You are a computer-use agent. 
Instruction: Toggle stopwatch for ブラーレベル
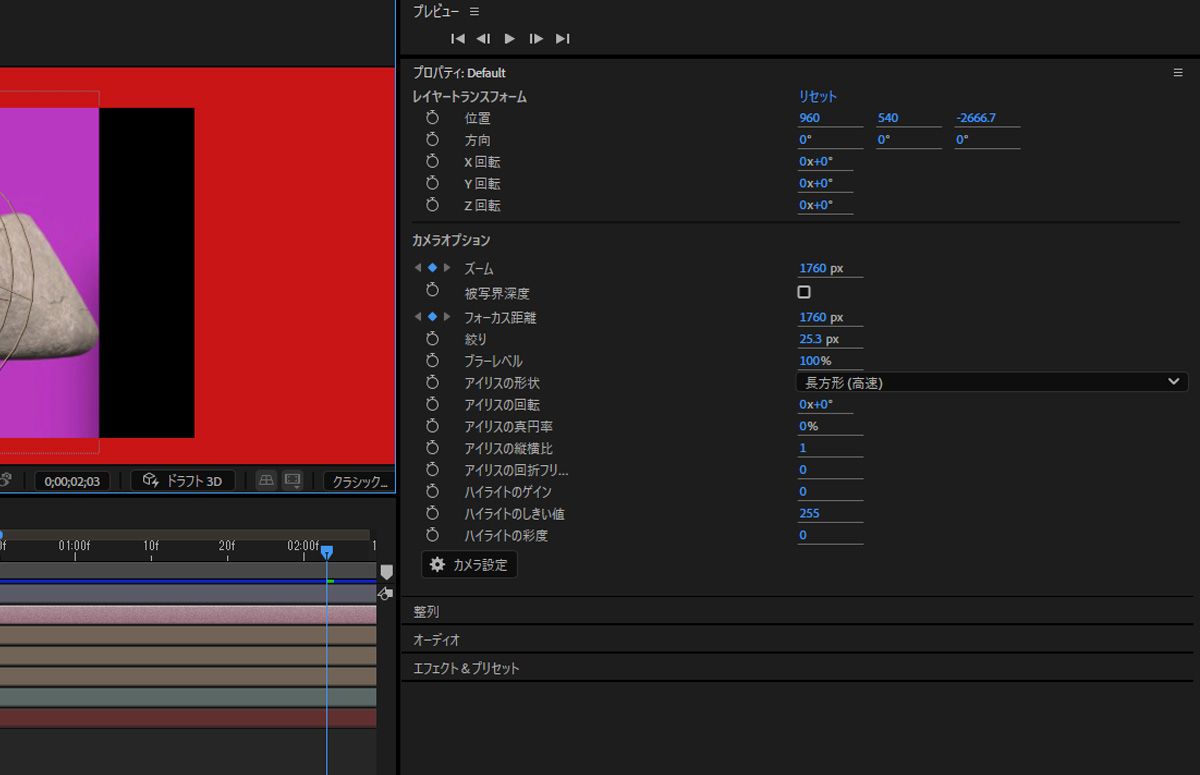point(432,361)
